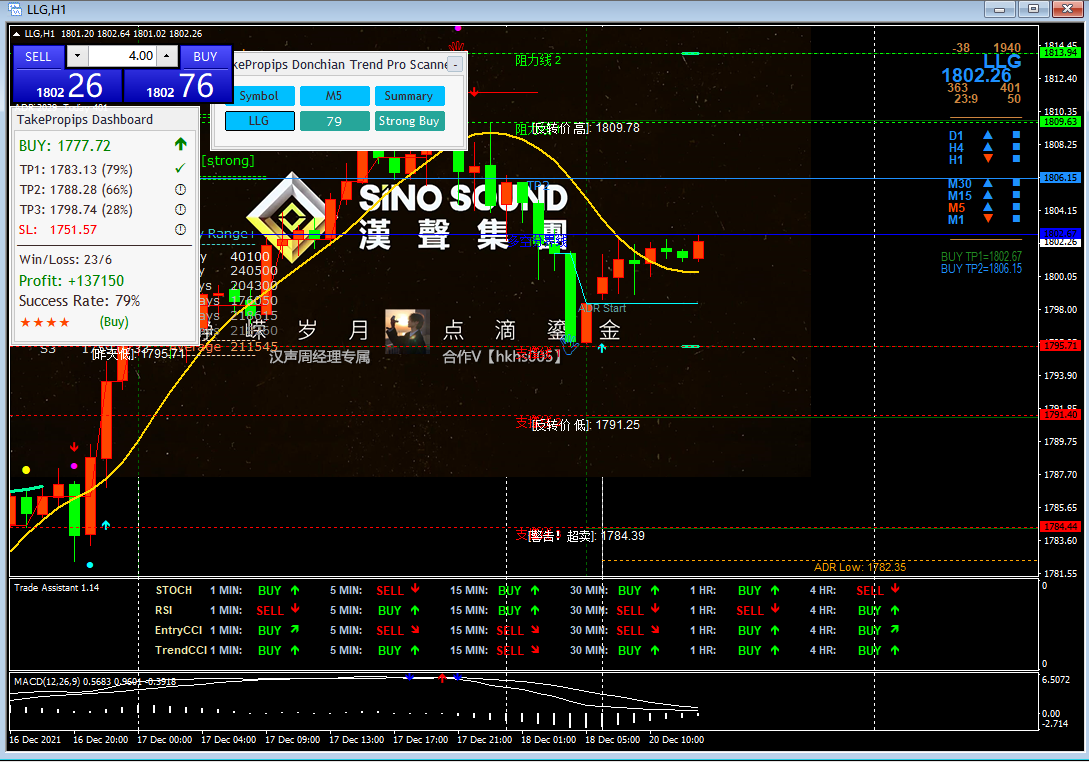Increase the trade volume with the up arrow
Viewport: 1089px width, 762px height.
point(167,56)
